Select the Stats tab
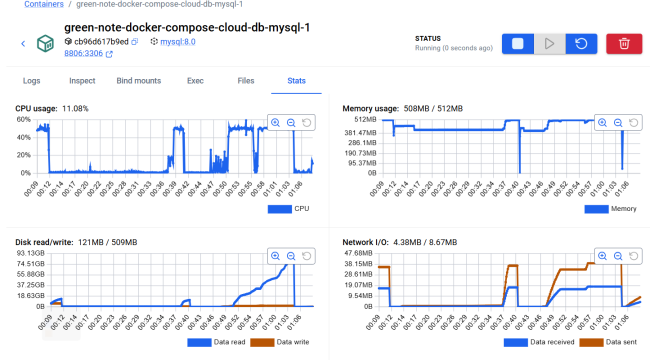The height and width of the screenshot is (360, 650). click(x=296, y=81)
